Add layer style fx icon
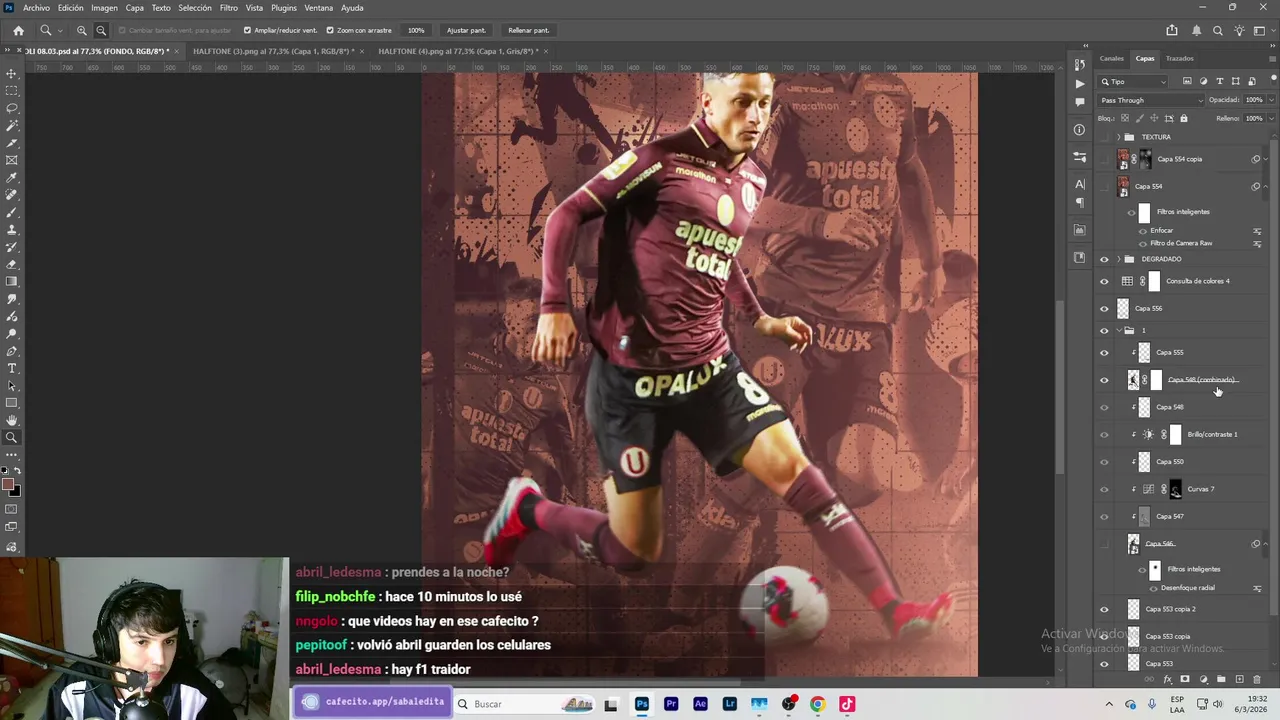1280x720 pixels. point(1167,679)
